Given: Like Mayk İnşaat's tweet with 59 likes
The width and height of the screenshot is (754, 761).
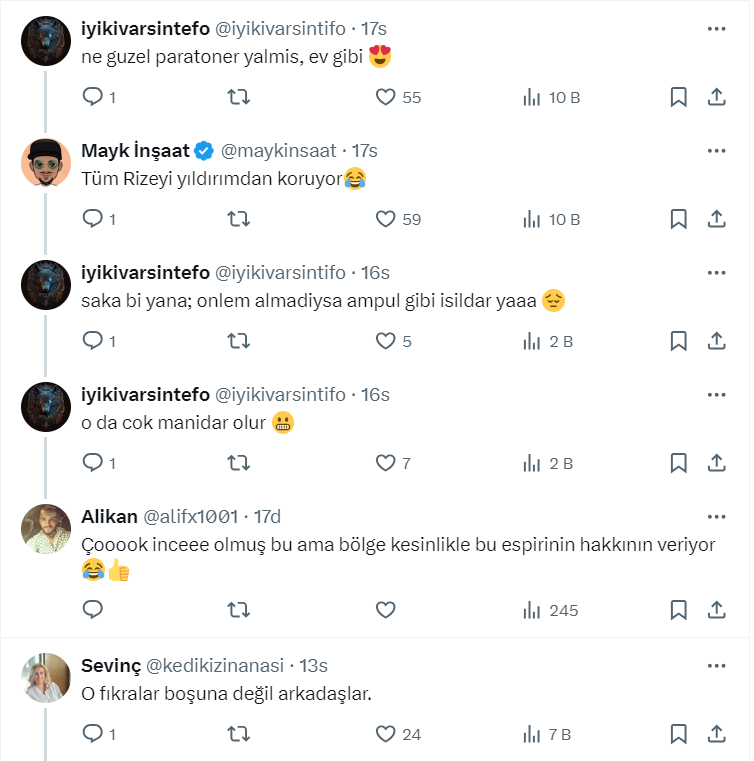Looking at the screenshot, I should (386, 219).
